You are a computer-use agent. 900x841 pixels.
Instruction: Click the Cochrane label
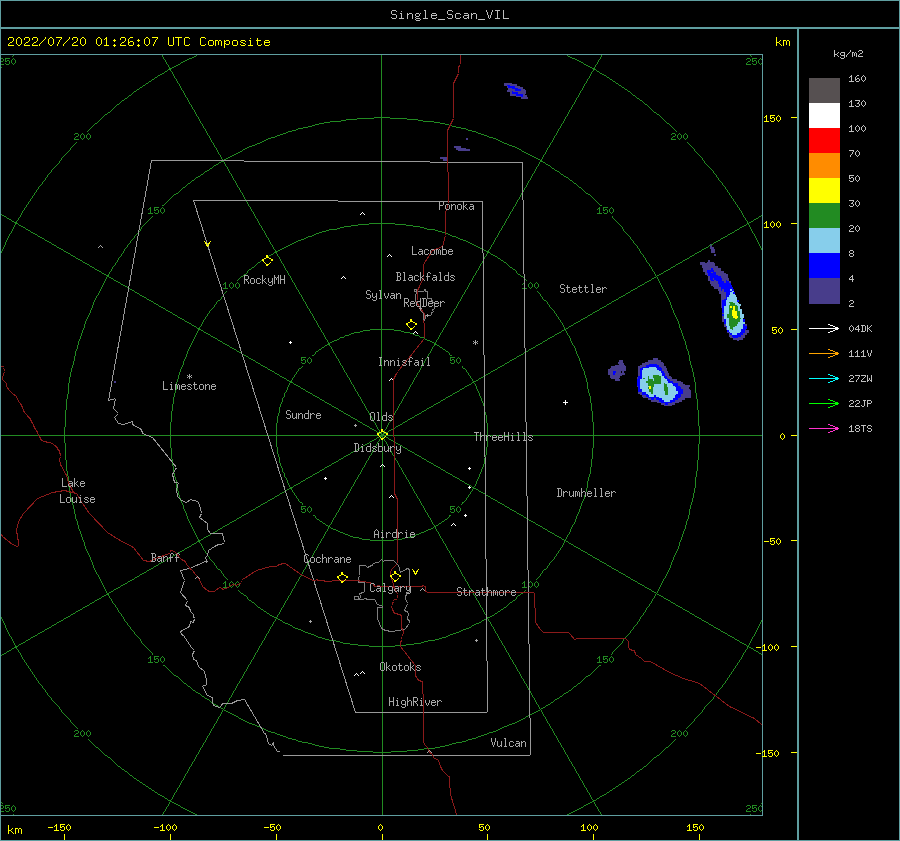tap(327, 559)
